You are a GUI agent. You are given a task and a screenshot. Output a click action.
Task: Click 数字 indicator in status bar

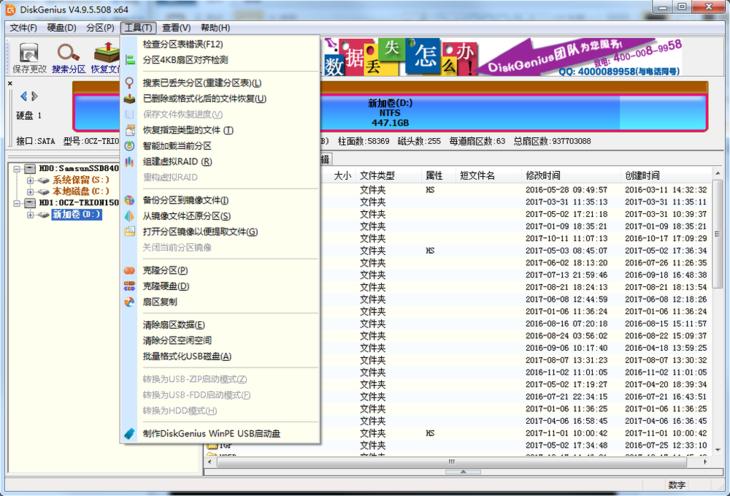tap(676, 485)
